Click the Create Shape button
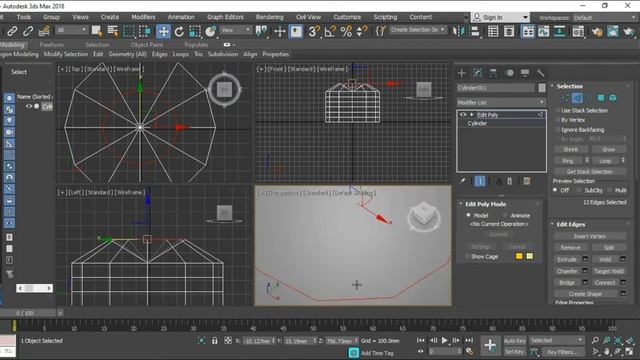The width and height of the screenshot is (640, 360). point(586,294)
